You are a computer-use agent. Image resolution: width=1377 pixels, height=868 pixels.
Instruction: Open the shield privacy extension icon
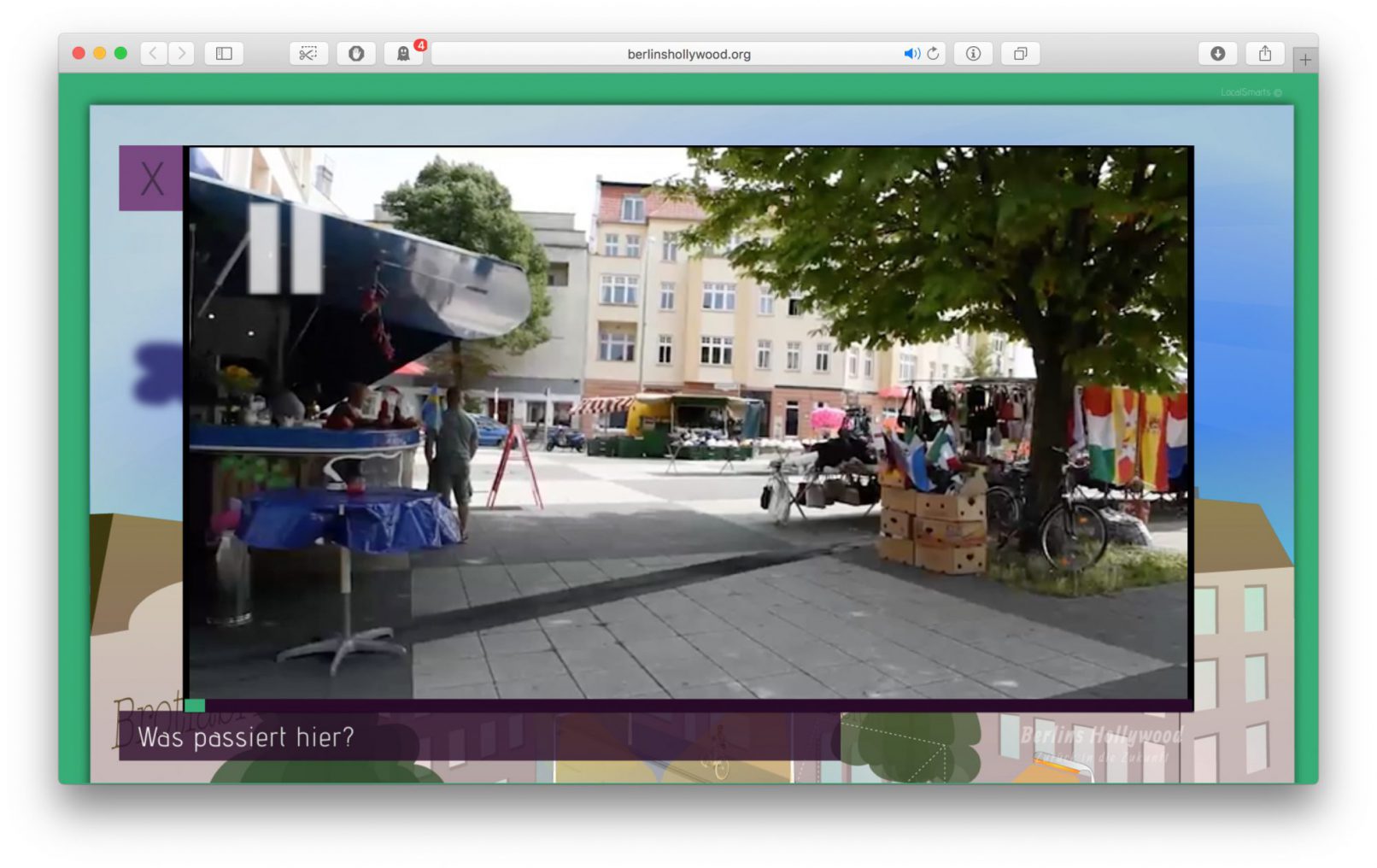tap(356, 54)
